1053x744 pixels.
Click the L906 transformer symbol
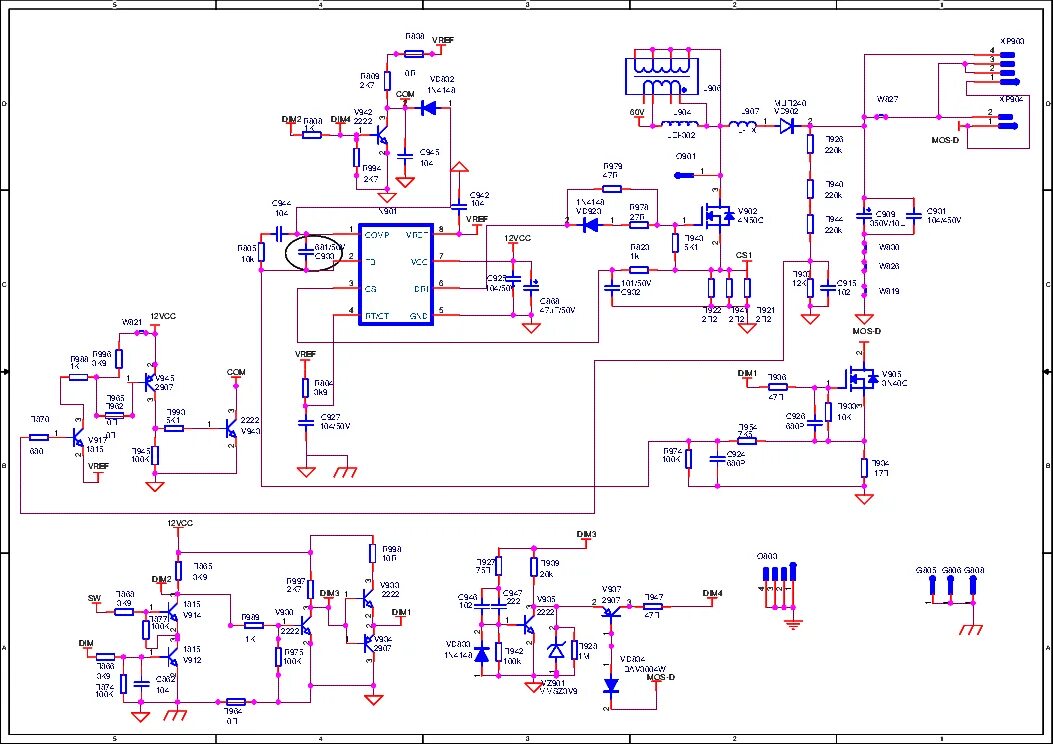pos(661,76)
